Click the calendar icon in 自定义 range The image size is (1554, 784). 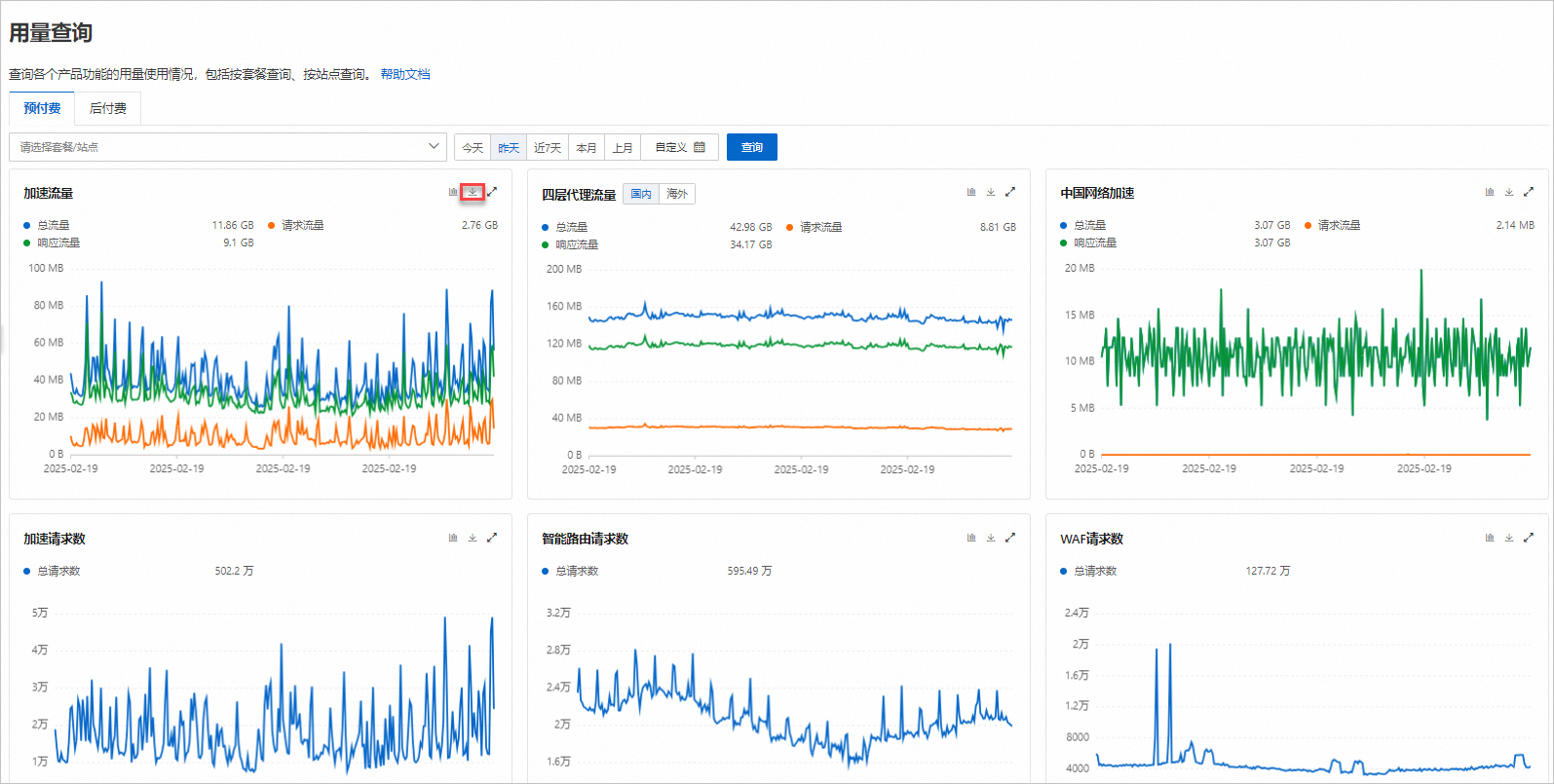[700, 147]
